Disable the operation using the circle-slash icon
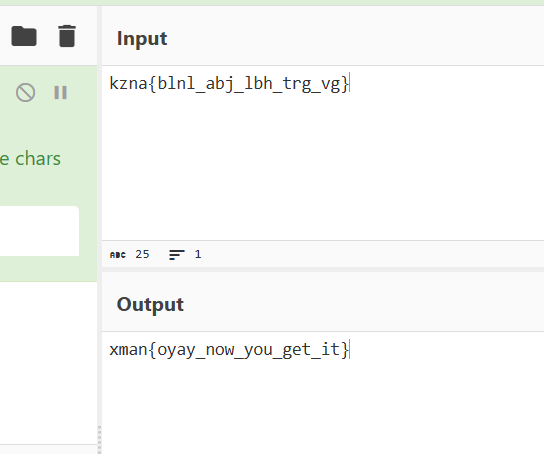 pyautogui.click(x=25, y=93)
